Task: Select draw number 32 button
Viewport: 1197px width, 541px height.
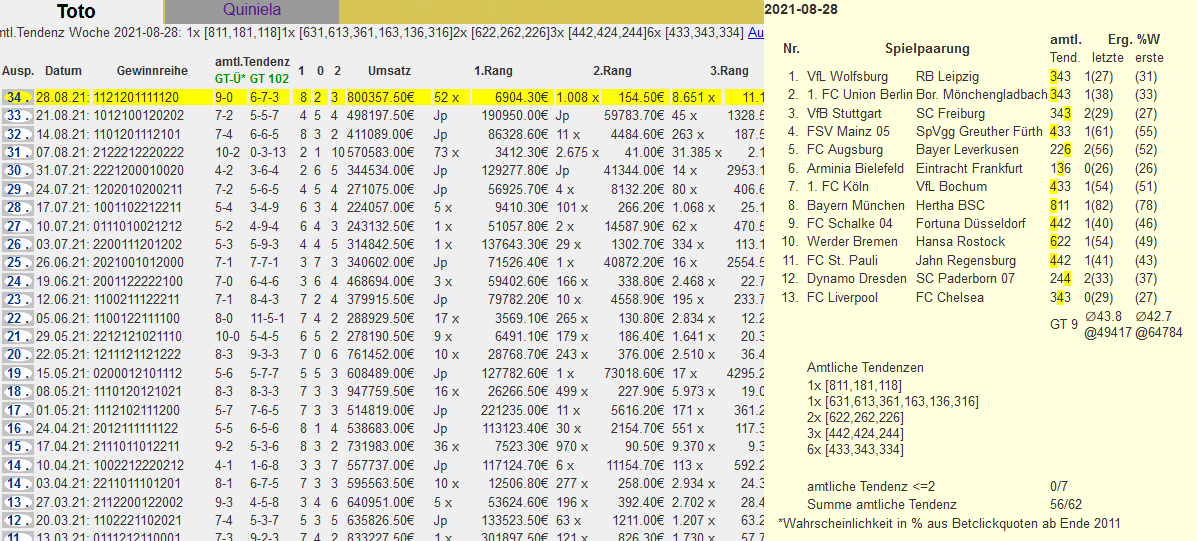Action: [x=18, y=134]
